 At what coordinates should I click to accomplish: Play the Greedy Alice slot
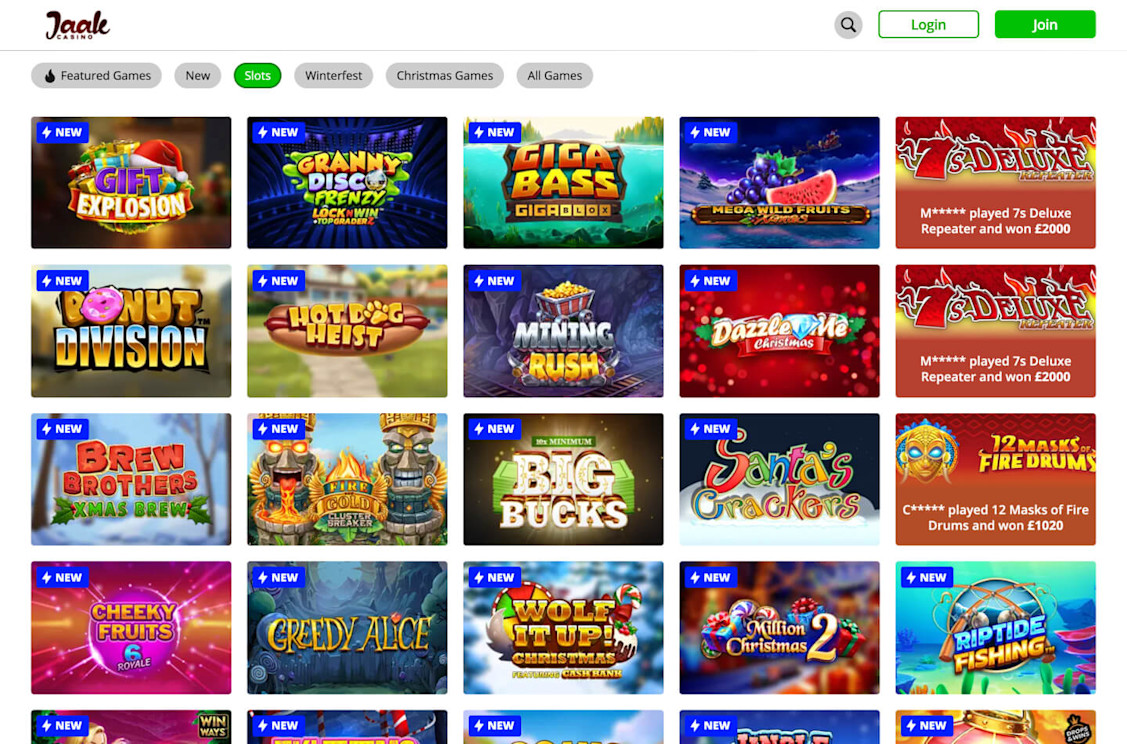(x=347, y=628)
